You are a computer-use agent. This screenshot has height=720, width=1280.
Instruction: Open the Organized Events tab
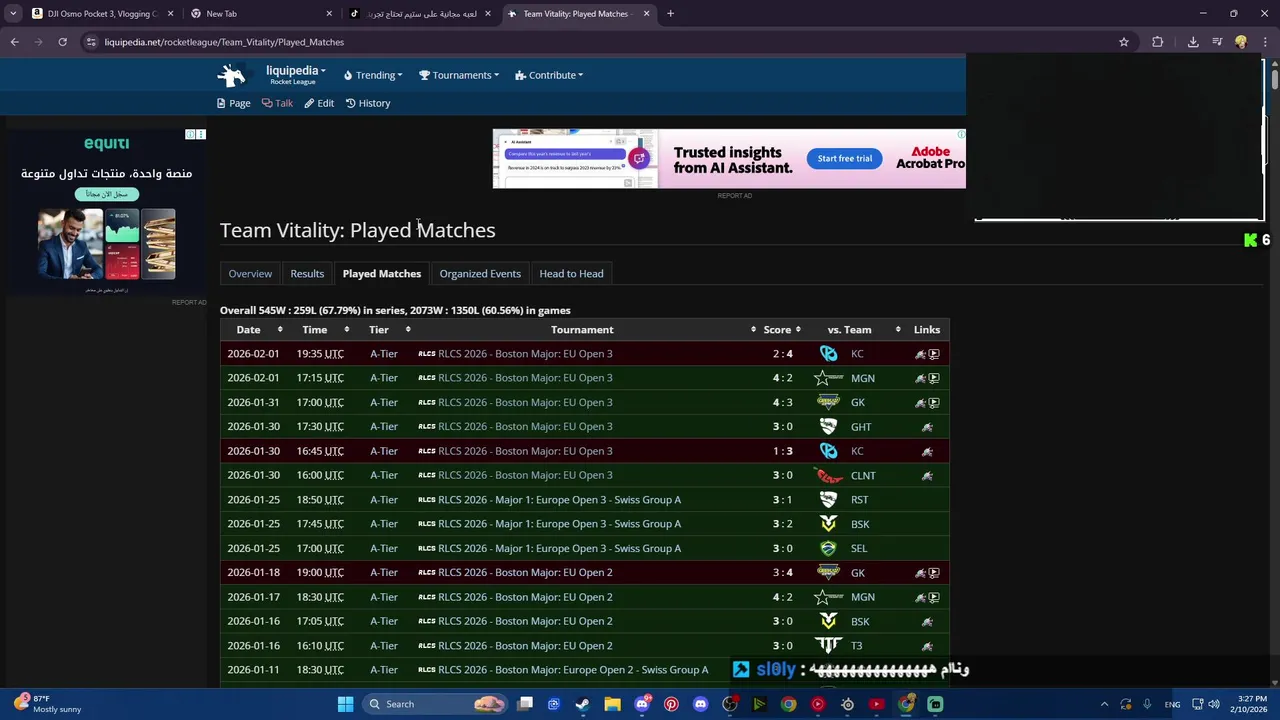(480, 274)
